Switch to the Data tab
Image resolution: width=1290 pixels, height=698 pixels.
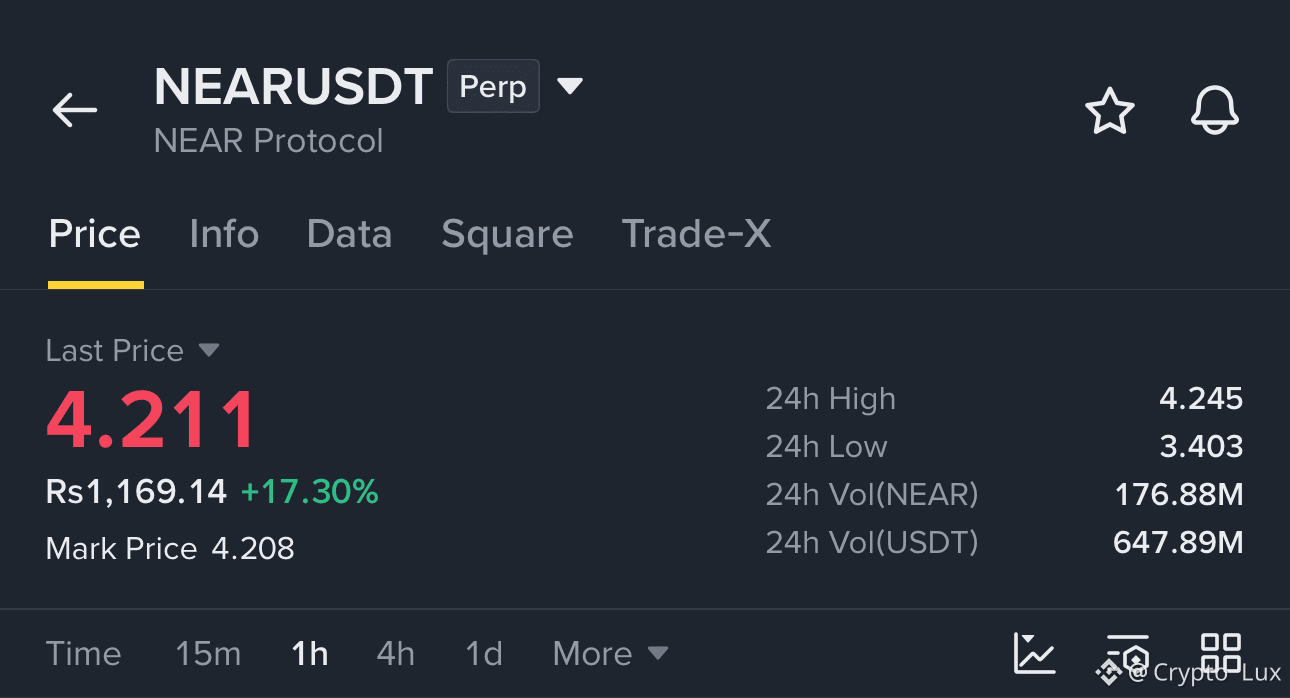click(x=349, y=234)
